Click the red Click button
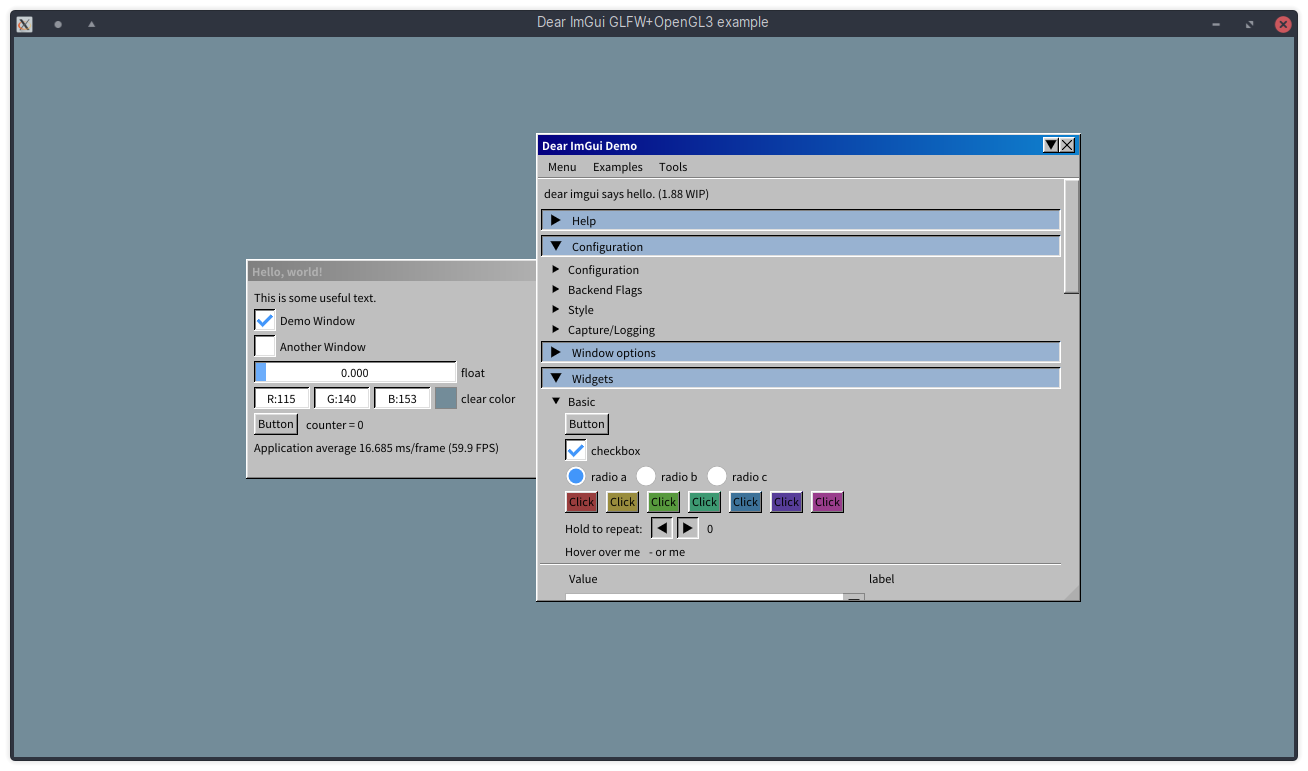1308x771 pixels. click(x=582, y=502)
